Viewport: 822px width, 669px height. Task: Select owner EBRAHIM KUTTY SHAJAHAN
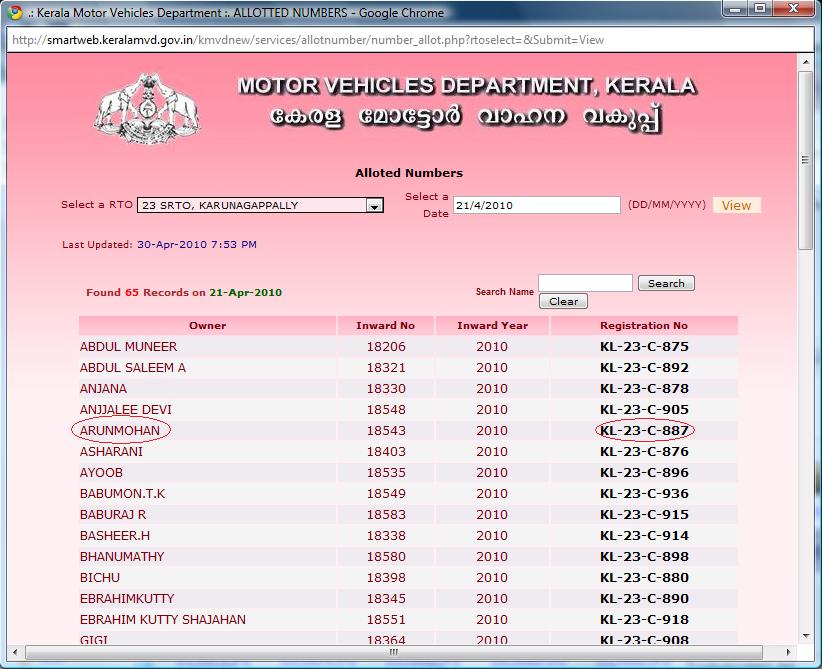point(163,619)
